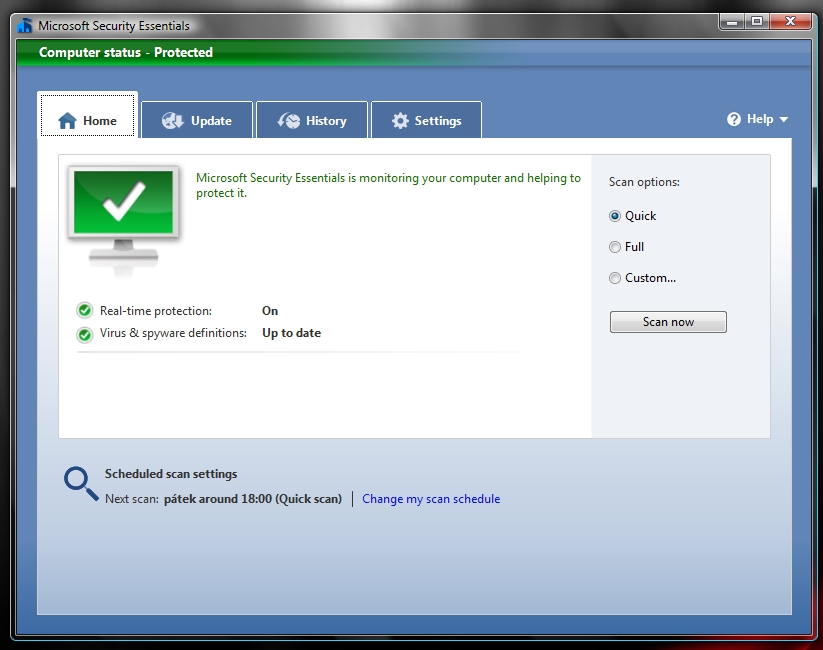Start scanning with Scan now
This screenshot has height=650, width=823.
pyautogui.click(x=668, y=322)
